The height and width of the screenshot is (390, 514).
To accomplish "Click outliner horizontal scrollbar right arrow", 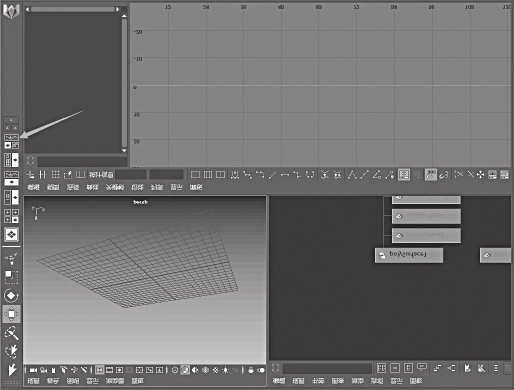I will 117,9.
